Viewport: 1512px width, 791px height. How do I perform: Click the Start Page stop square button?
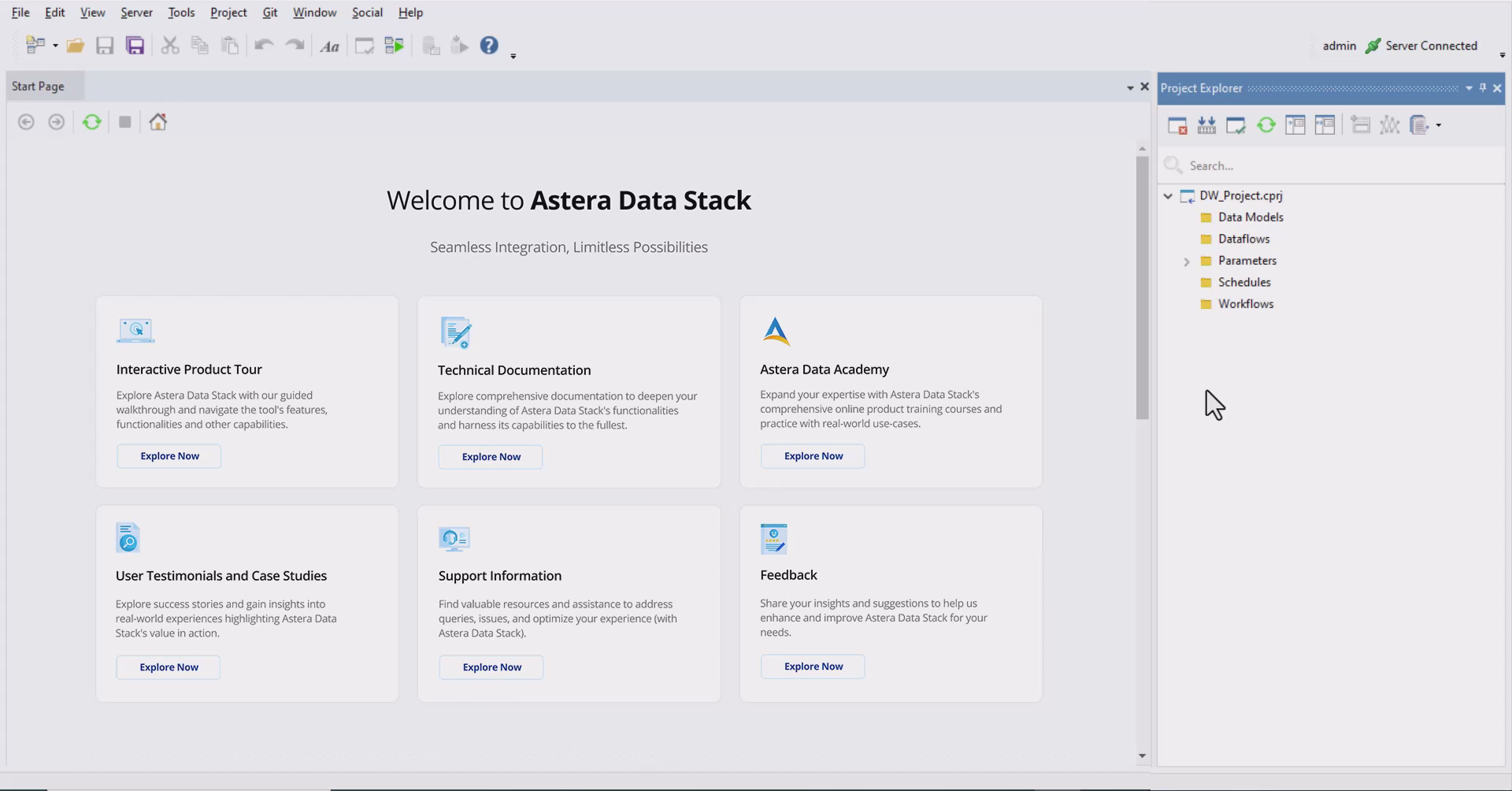(124, 122)
